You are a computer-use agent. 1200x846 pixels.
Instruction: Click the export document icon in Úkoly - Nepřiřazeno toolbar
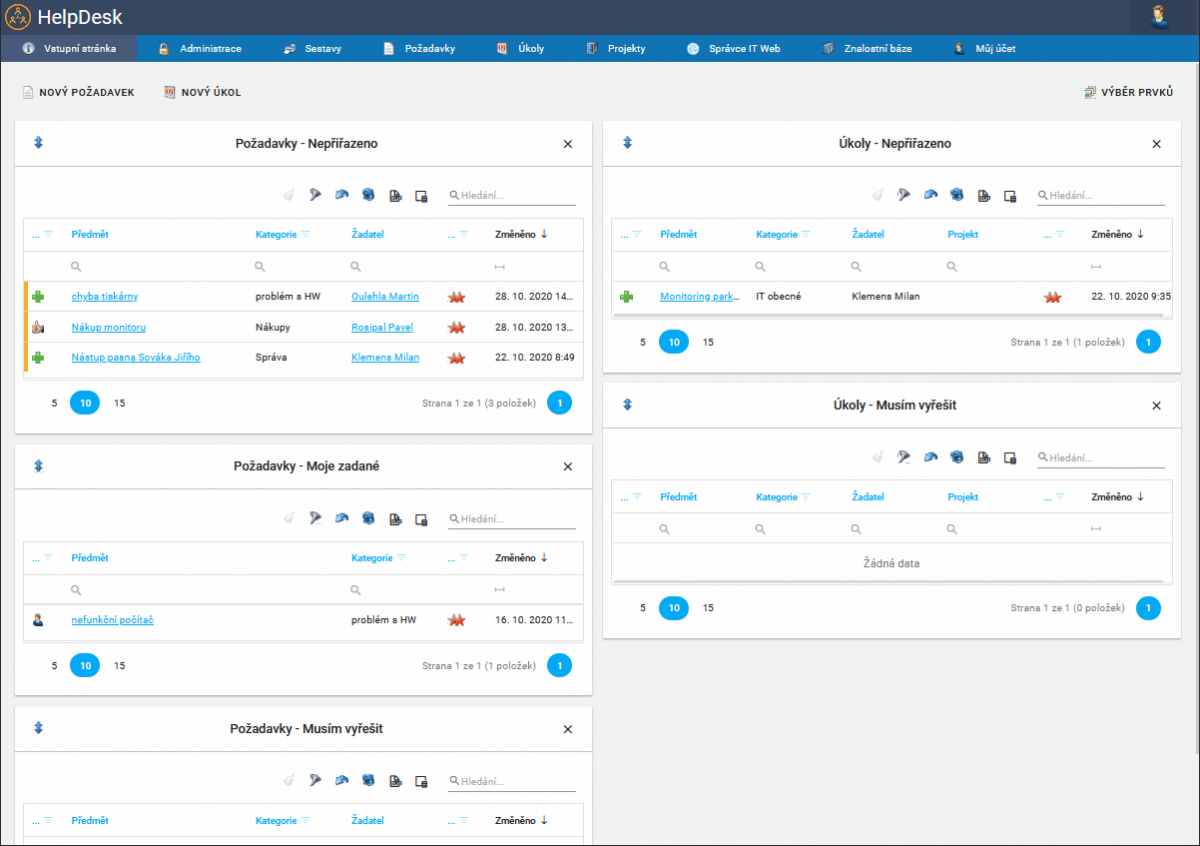point(984,195)
